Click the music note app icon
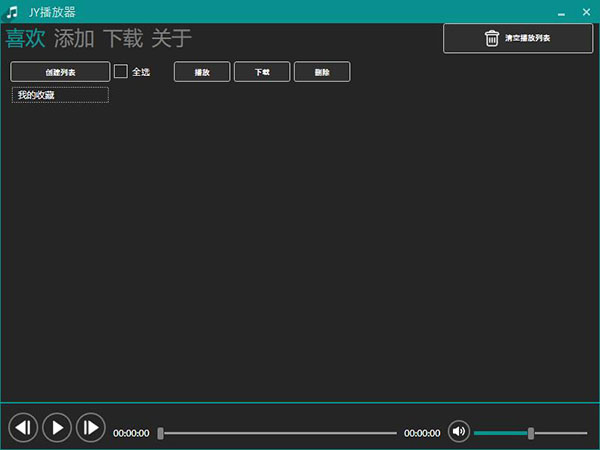 pyautogui.click(x=12, y=12)
